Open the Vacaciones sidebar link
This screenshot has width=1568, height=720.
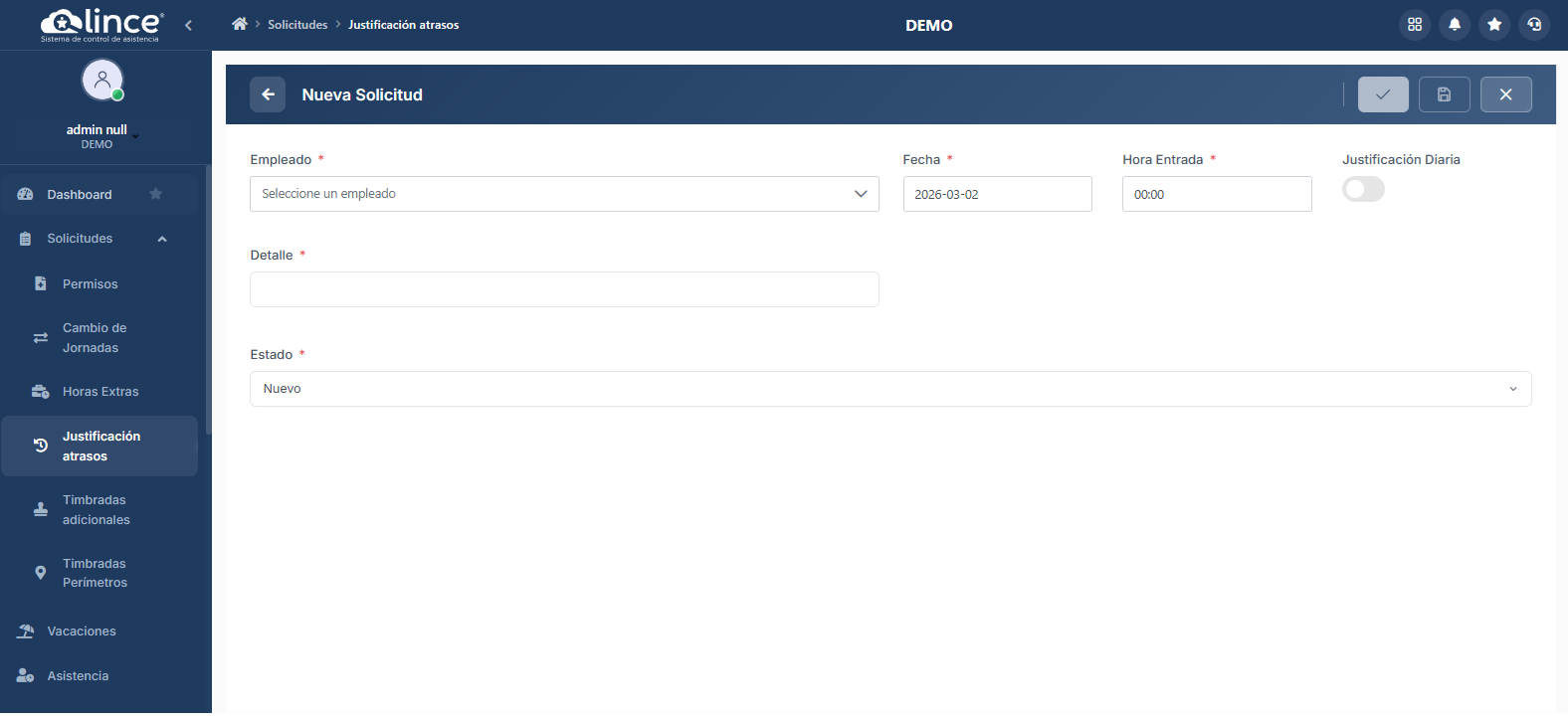click(82, 631)
